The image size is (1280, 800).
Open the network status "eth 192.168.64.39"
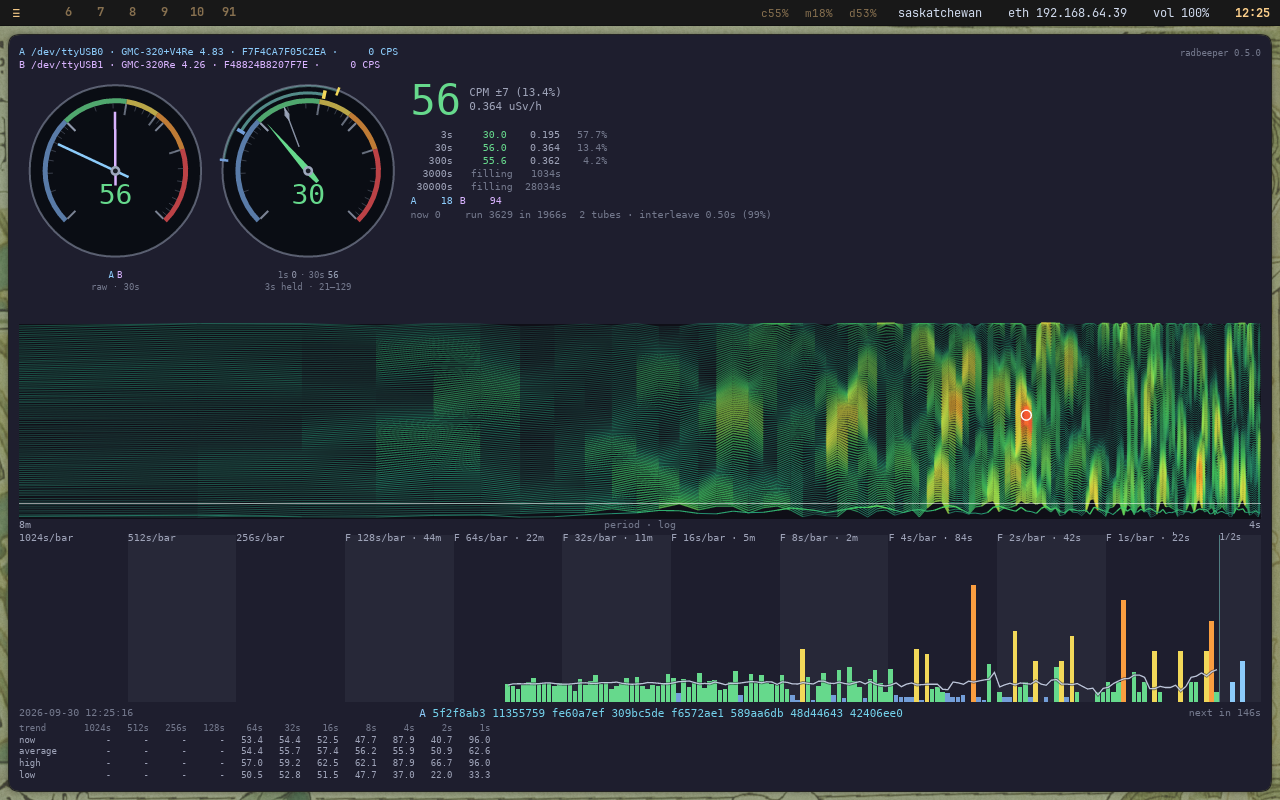coord(1067,13)
